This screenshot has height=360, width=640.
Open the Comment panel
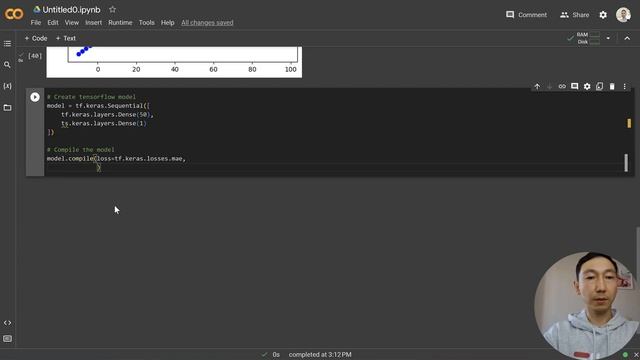point(526,15)
